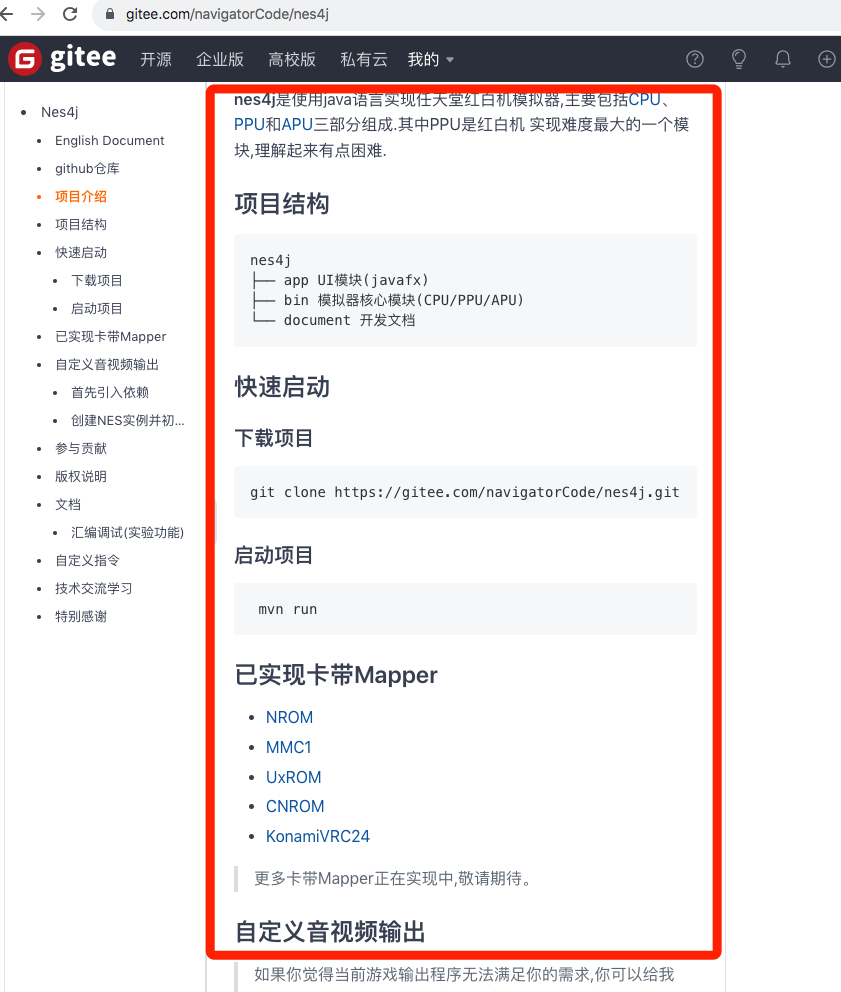
Task: Open the NROM mapper link
Action: coord(289,717)
